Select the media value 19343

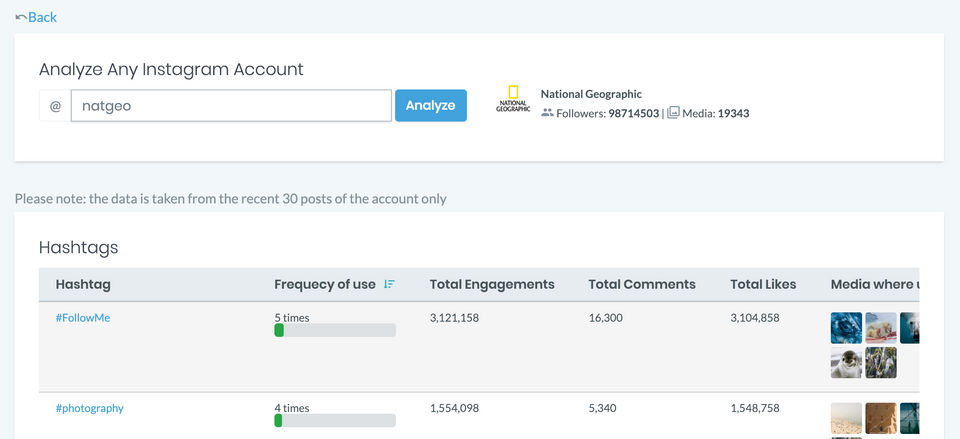[733, 113]
